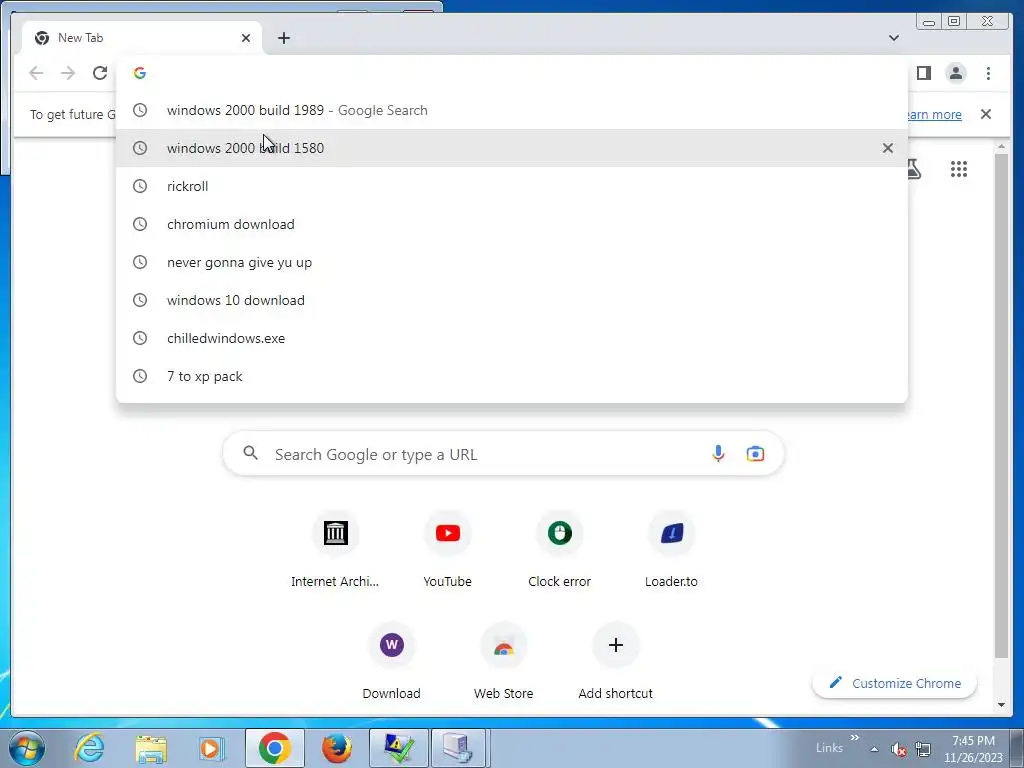The height and width of the screenshot is (768, 1024).
Task: Open the taskbar computer item
Action: coord(458,748)
